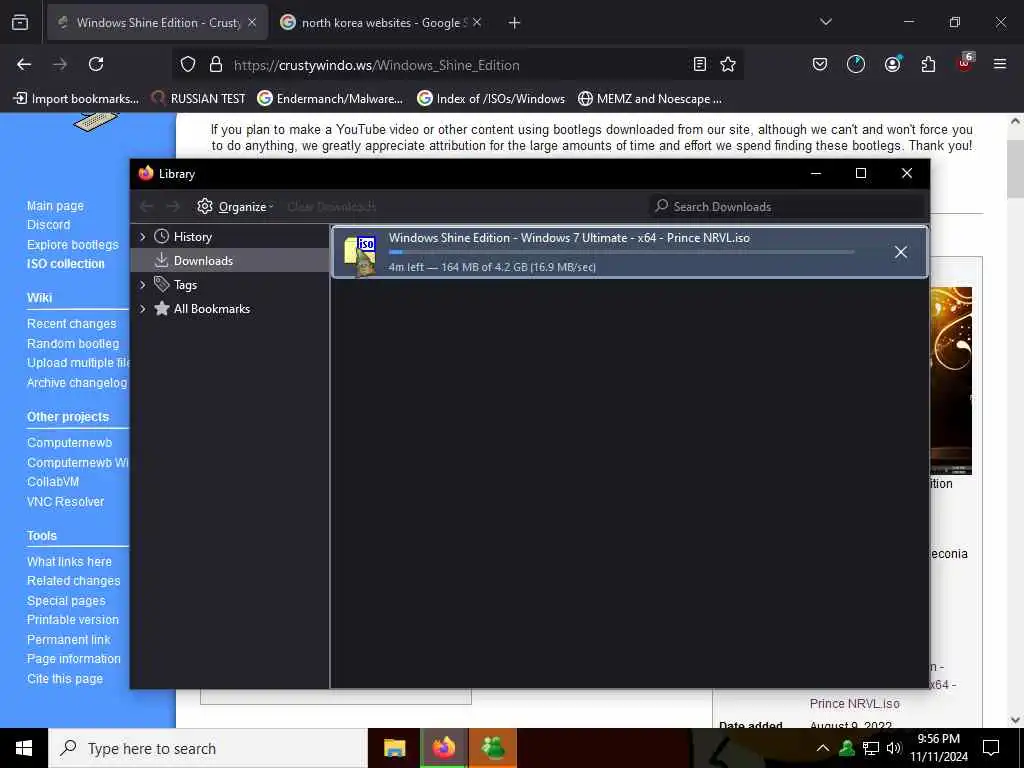Click Main page wiki link
Image resolution: width=1024 pixels, height=768 pixels.
[55, 206]
